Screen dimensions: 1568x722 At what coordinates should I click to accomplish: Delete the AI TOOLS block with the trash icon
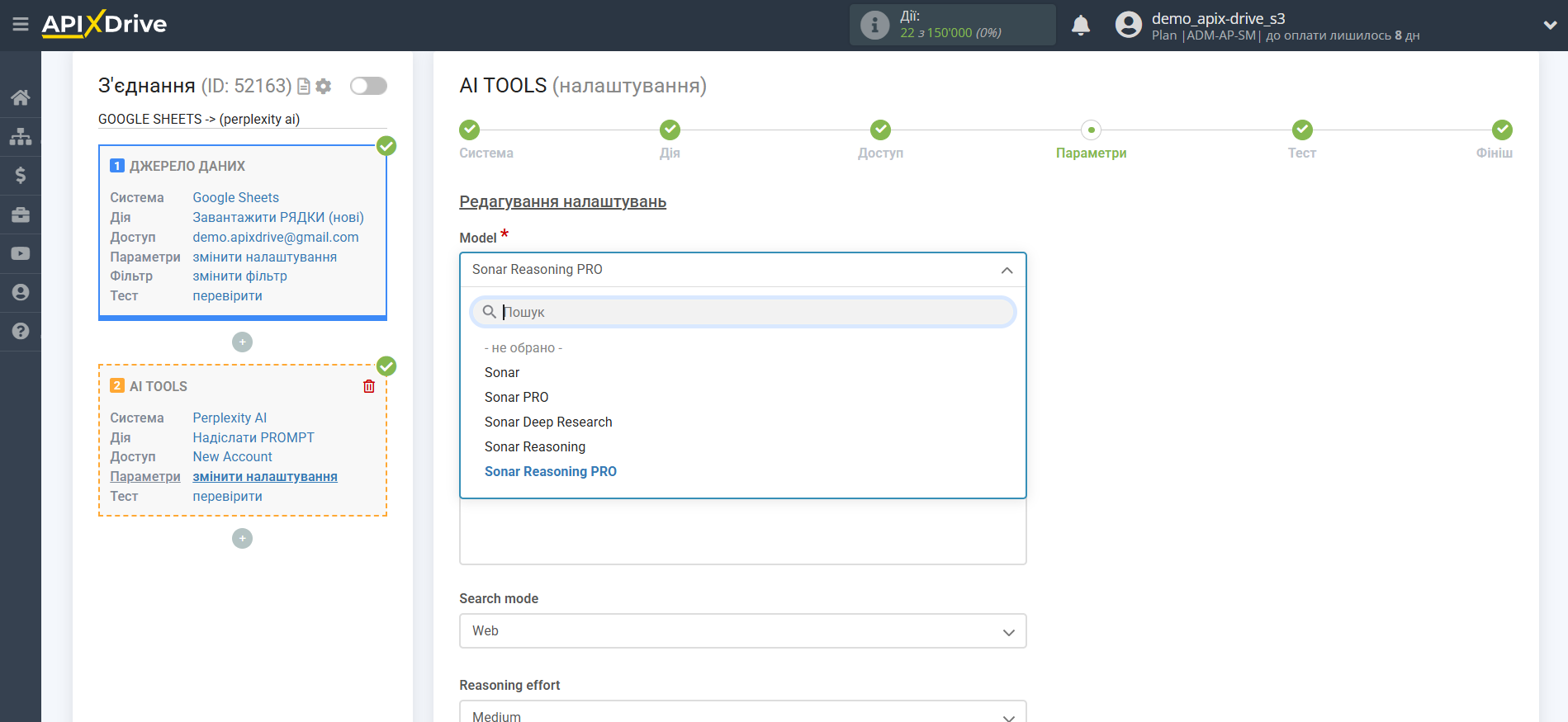click(x=369, y=386)
